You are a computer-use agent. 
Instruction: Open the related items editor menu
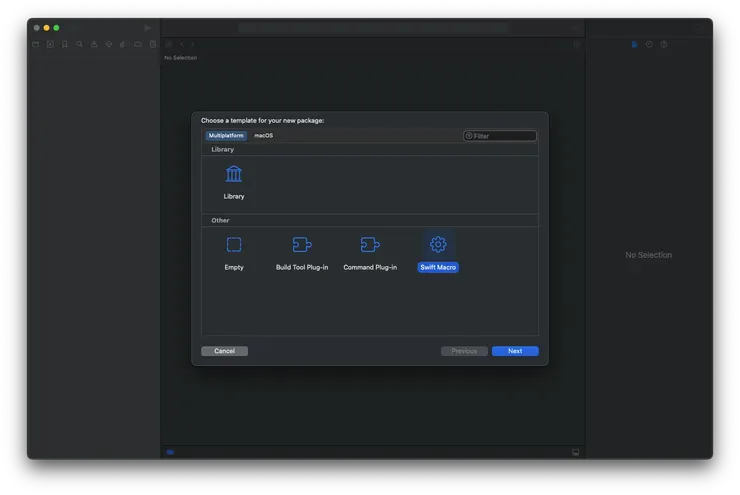[x=169, y=44]
